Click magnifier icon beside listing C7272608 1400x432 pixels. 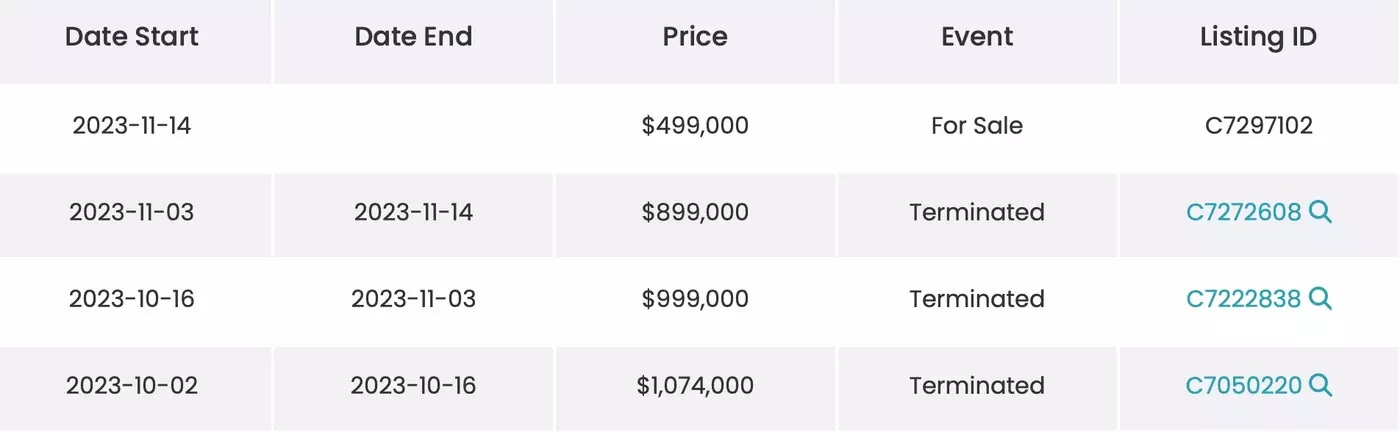(1320, 212)
